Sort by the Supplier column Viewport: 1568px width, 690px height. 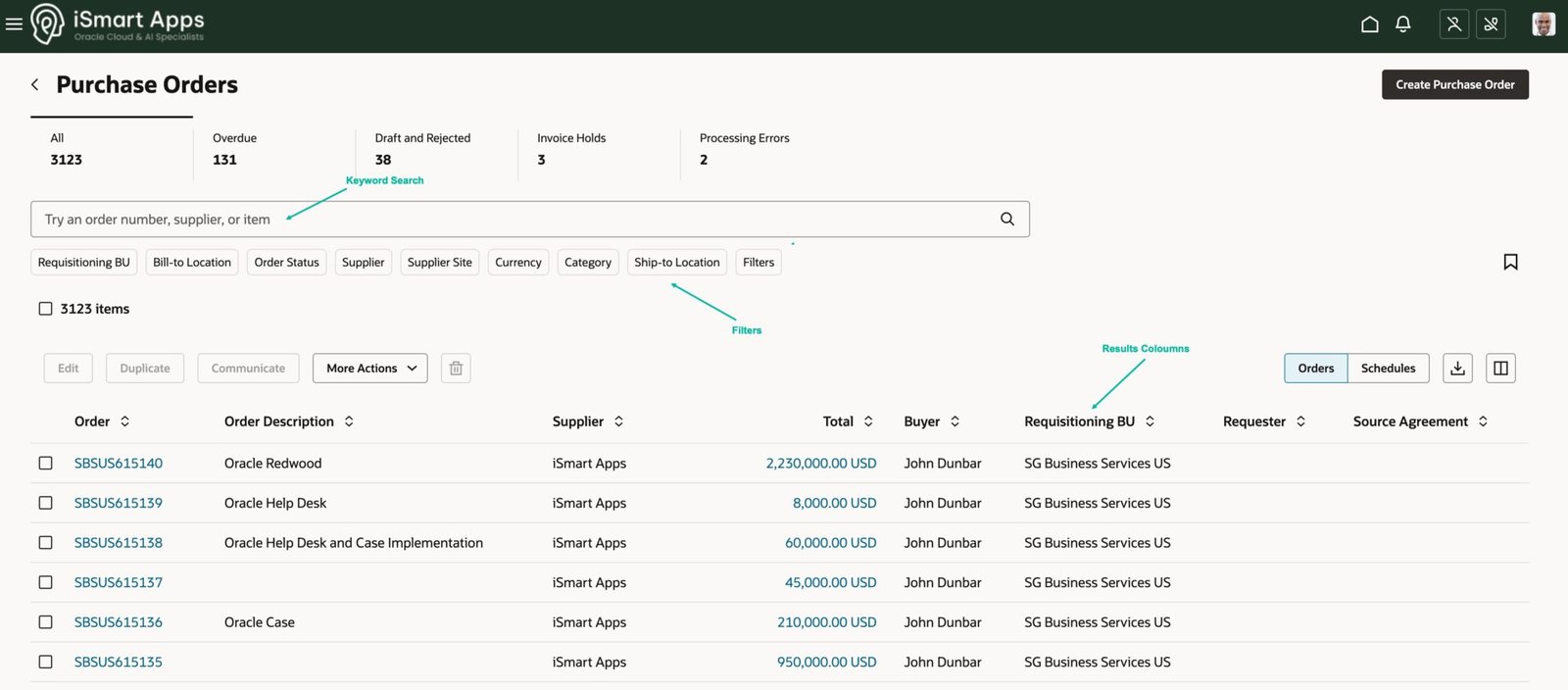618,421
